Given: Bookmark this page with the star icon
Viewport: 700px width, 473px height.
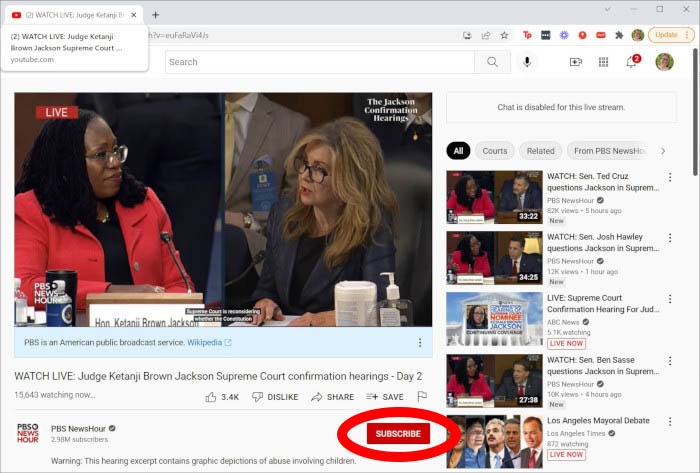Looking at the screenshot, I should coord(504,35).
